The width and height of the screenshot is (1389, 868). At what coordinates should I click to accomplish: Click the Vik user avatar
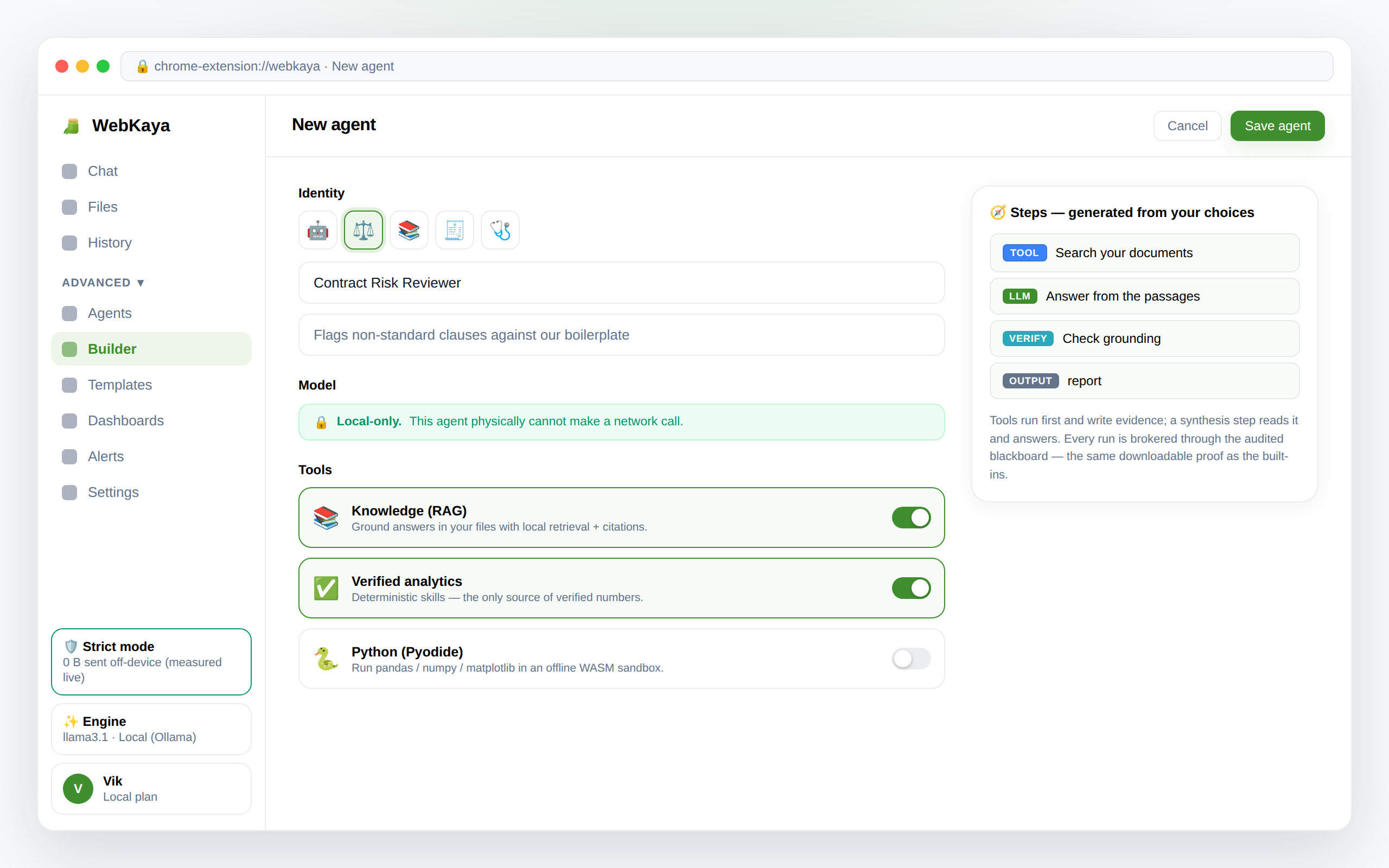78,789
